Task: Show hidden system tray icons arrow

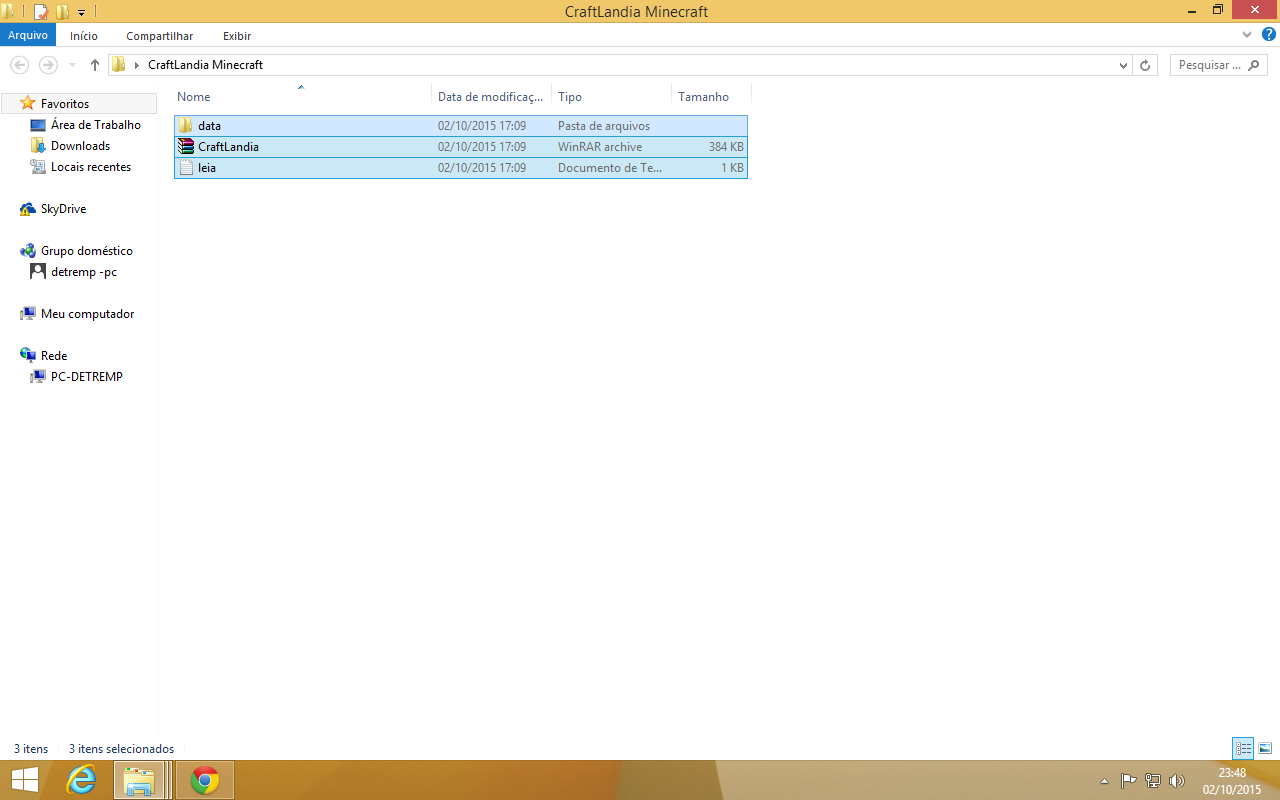Action: [1104, 781]
